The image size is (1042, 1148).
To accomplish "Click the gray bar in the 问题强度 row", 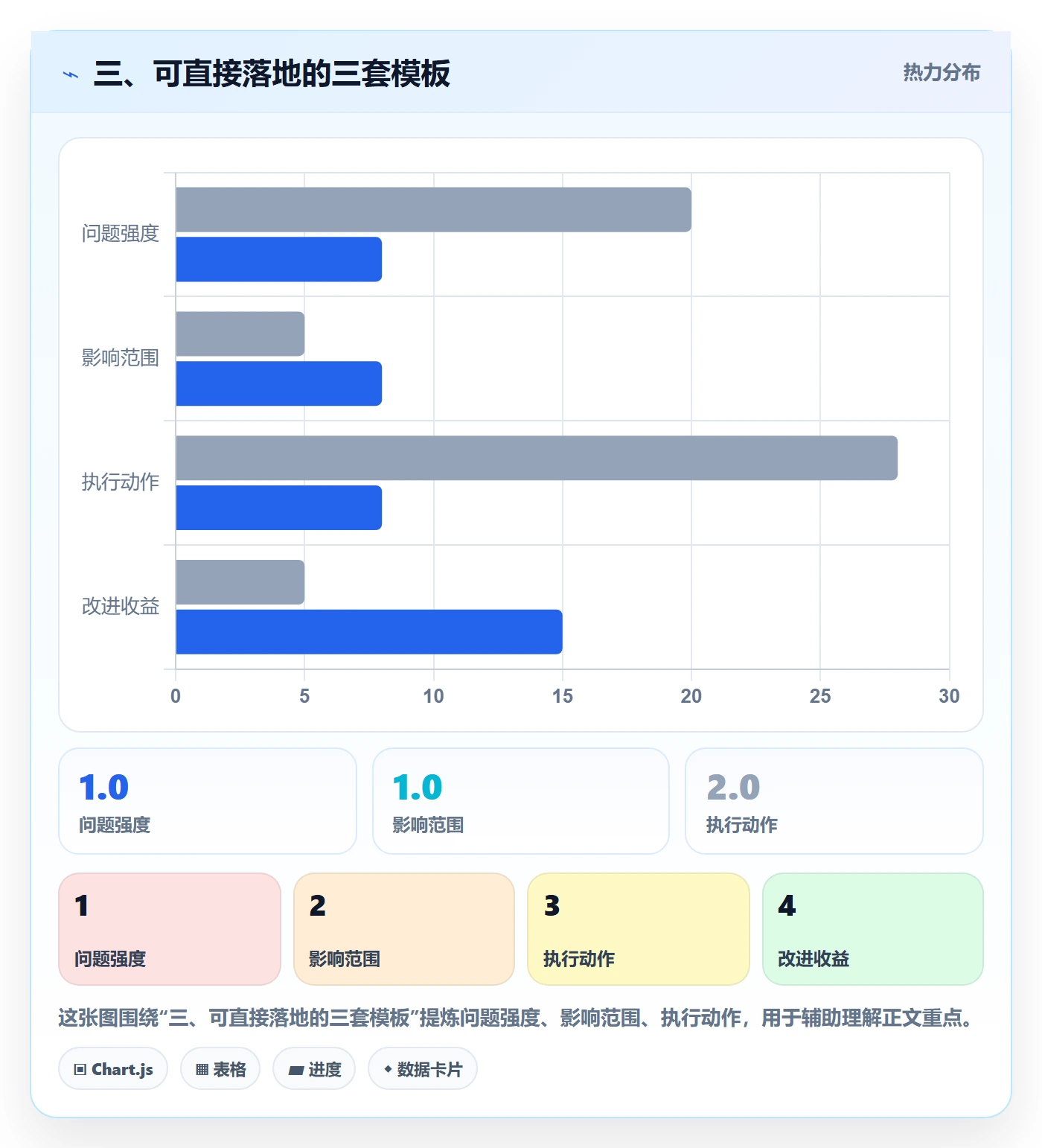I will [x=434, y=210].
